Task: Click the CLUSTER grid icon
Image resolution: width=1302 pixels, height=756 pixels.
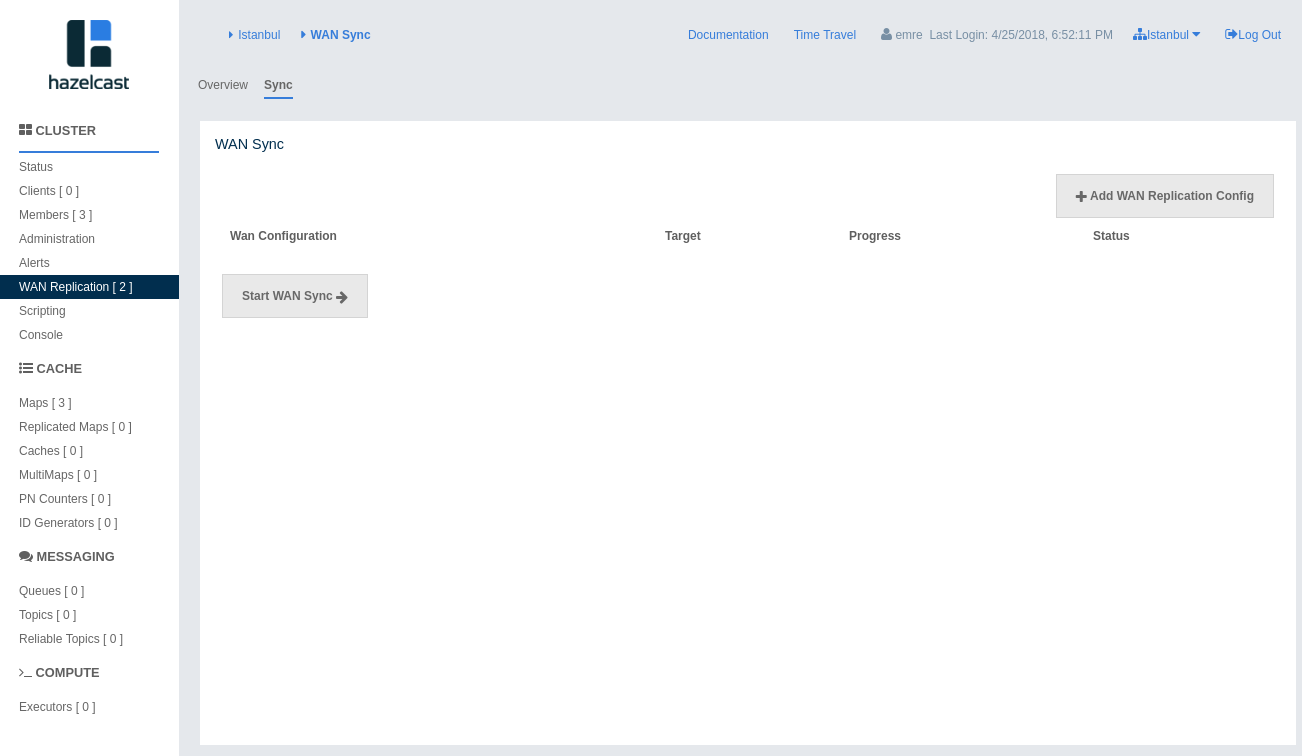Action: 26,130
